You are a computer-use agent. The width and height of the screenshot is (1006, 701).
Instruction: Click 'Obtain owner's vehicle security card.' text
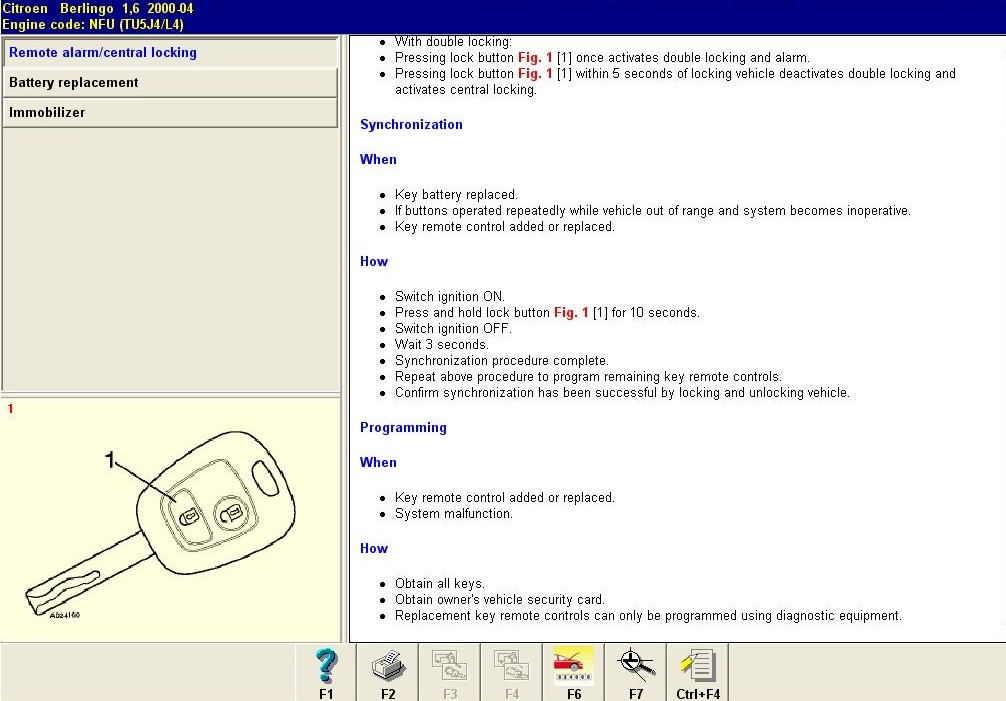pos(500,600)
